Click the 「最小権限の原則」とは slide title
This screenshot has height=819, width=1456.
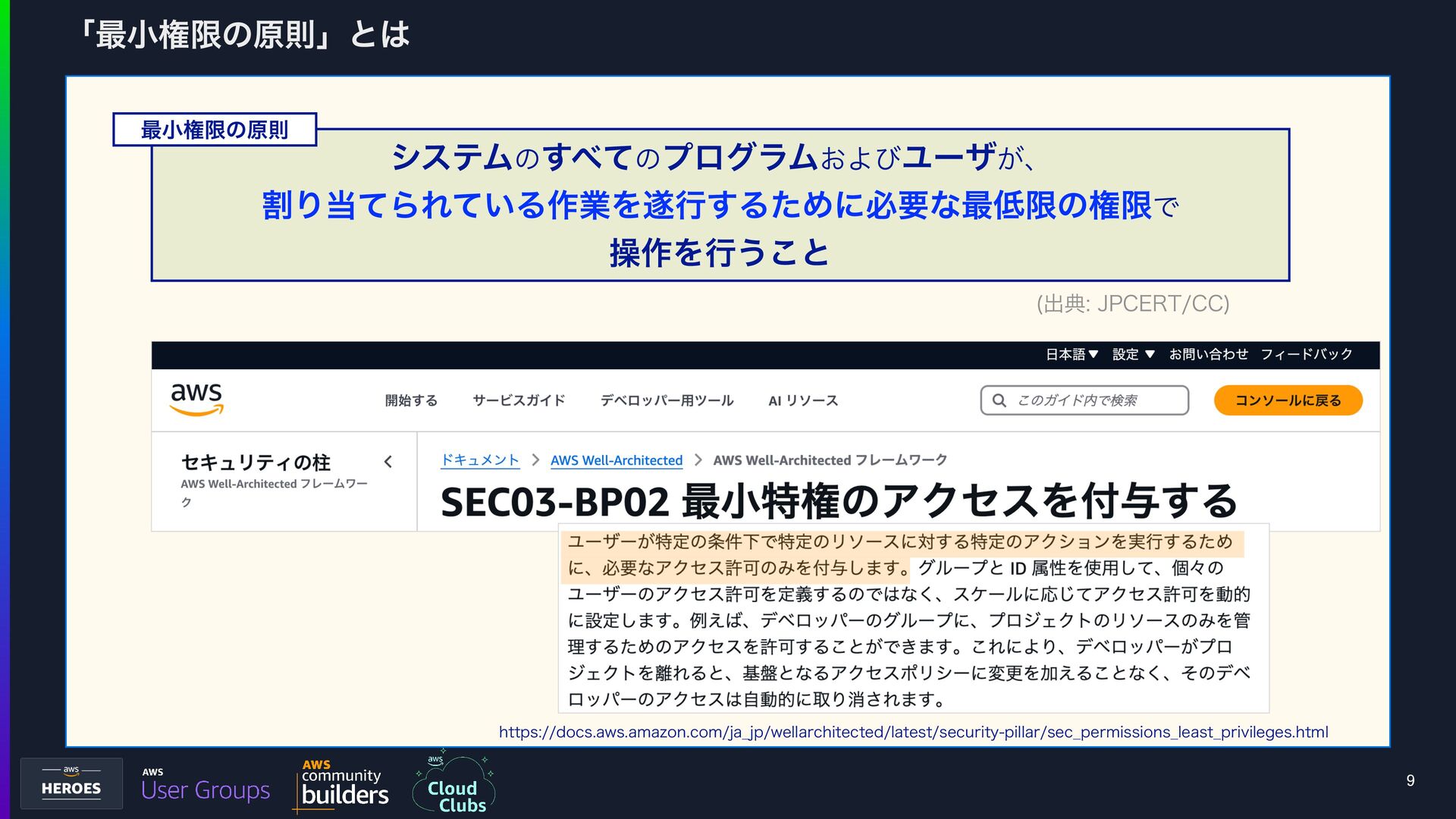pos(244,35)
